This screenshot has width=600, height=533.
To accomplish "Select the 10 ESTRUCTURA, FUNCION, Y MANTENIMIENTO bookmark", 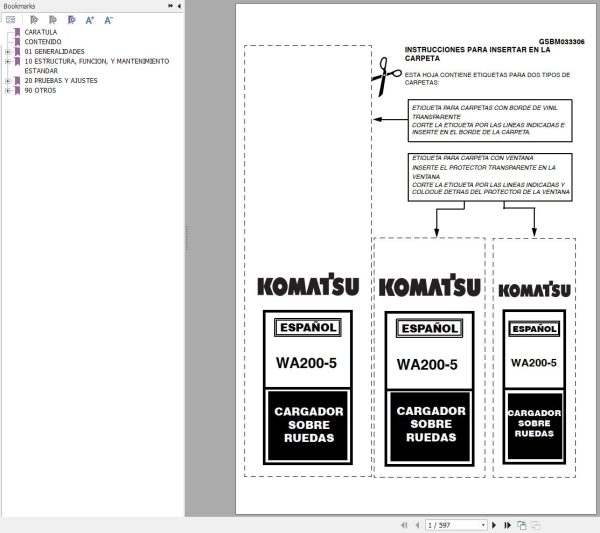I will tap(97, 66).
